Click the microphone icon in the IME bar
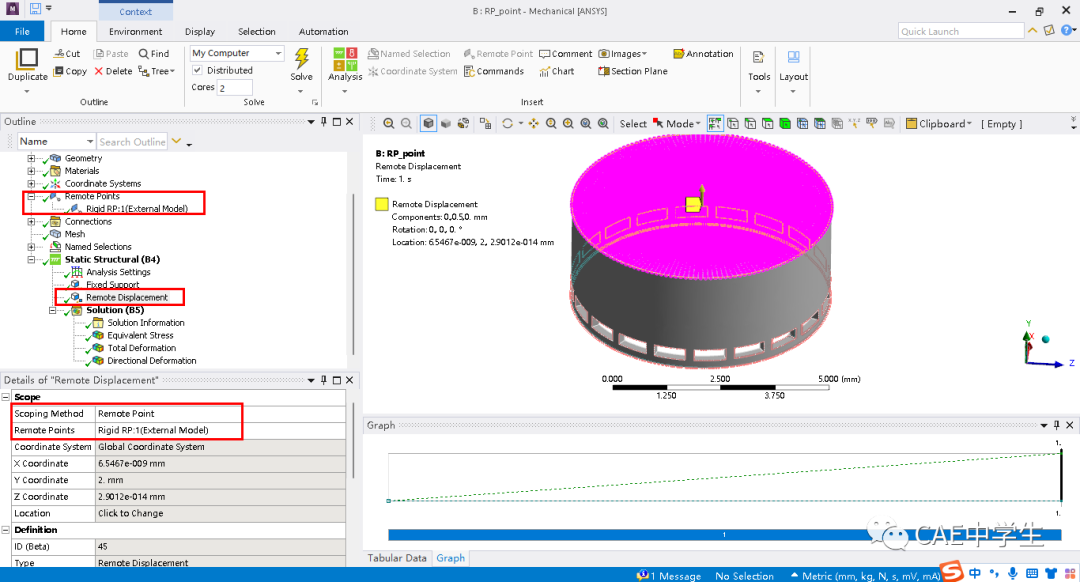 point(1012,573)
